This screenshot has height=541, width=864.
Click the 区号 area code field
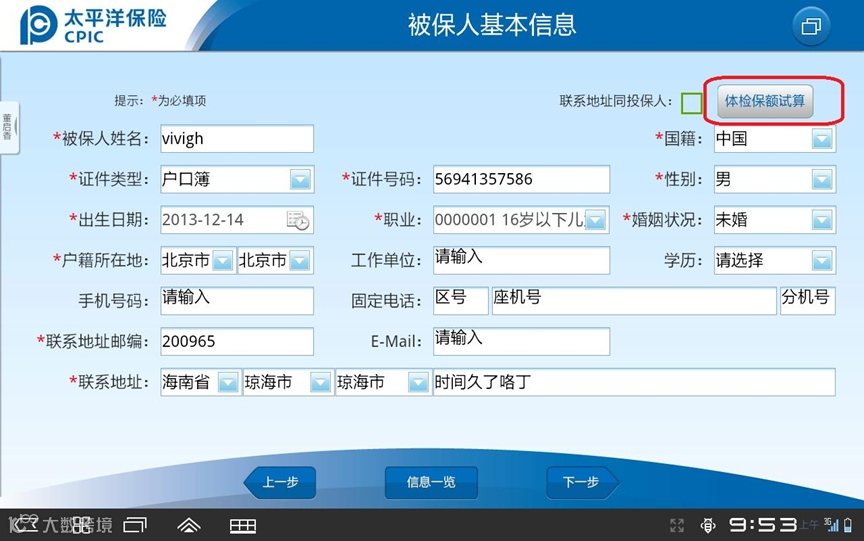[461, 301]
